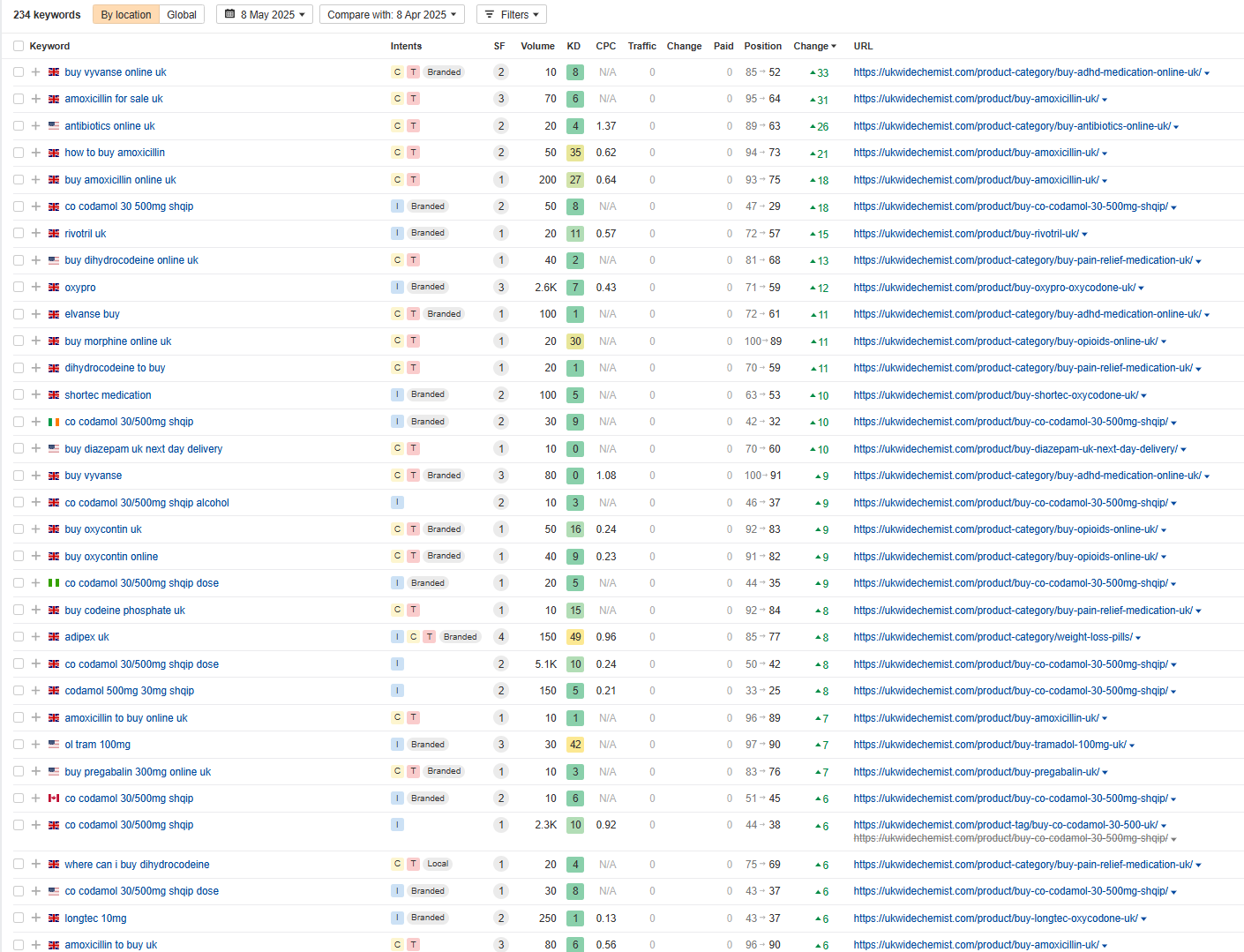1244x952 pixels.
Task: Switch to the Global tab
Action: (x=182, y=15)
